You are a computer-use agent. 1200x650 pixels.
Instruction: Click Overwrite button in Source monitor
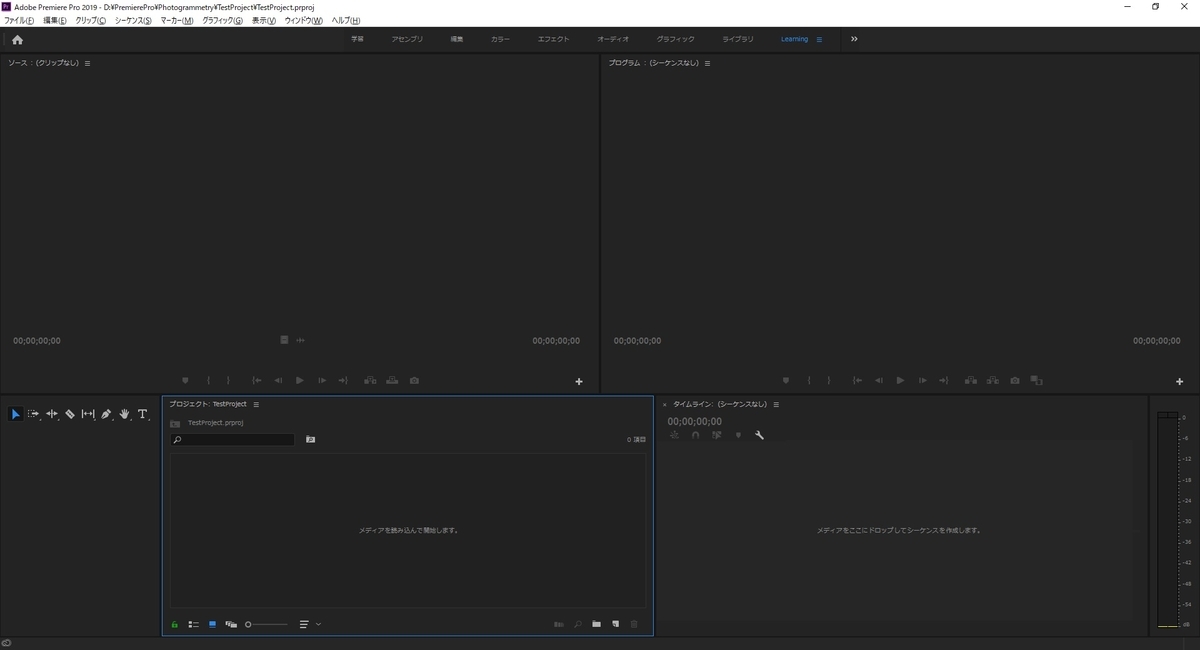tap(392, 381)
